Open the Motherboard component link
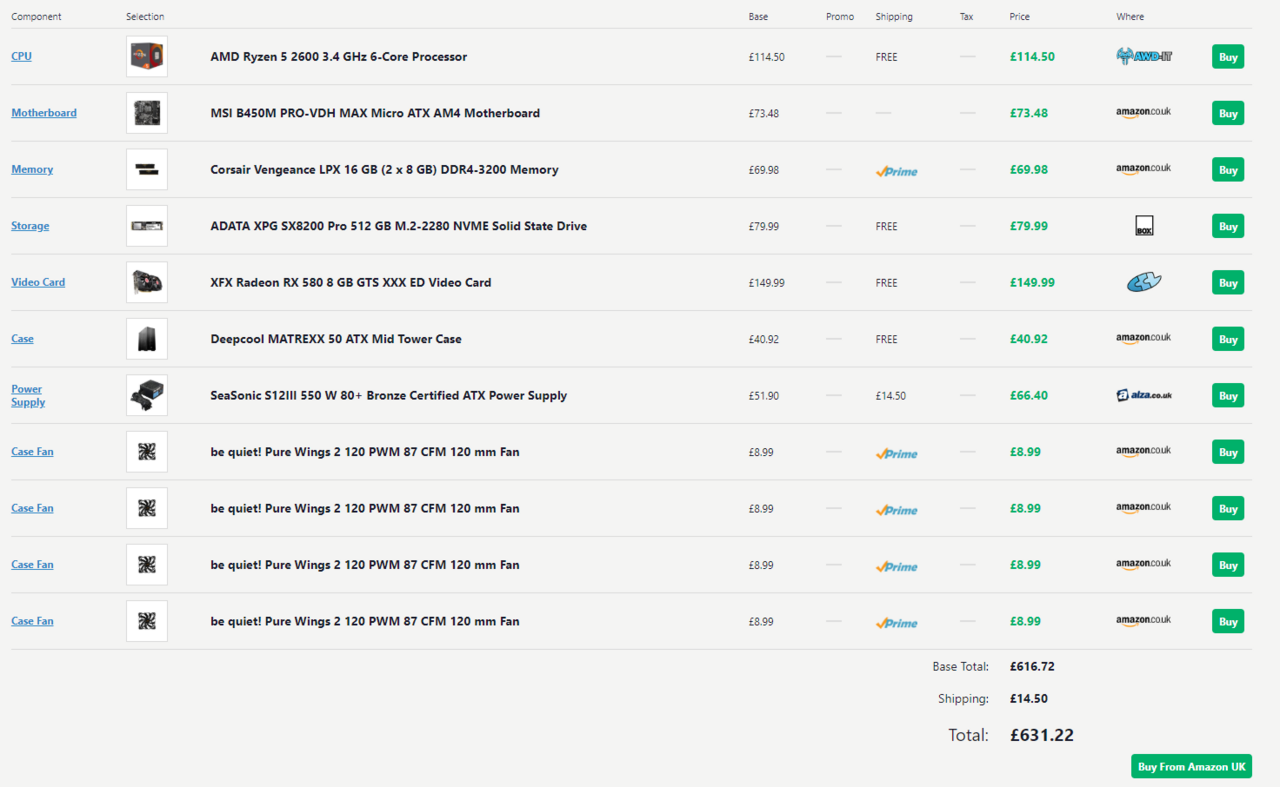Image resolution: width=1280 pixels, height=787 pixels. coord(44,113)
